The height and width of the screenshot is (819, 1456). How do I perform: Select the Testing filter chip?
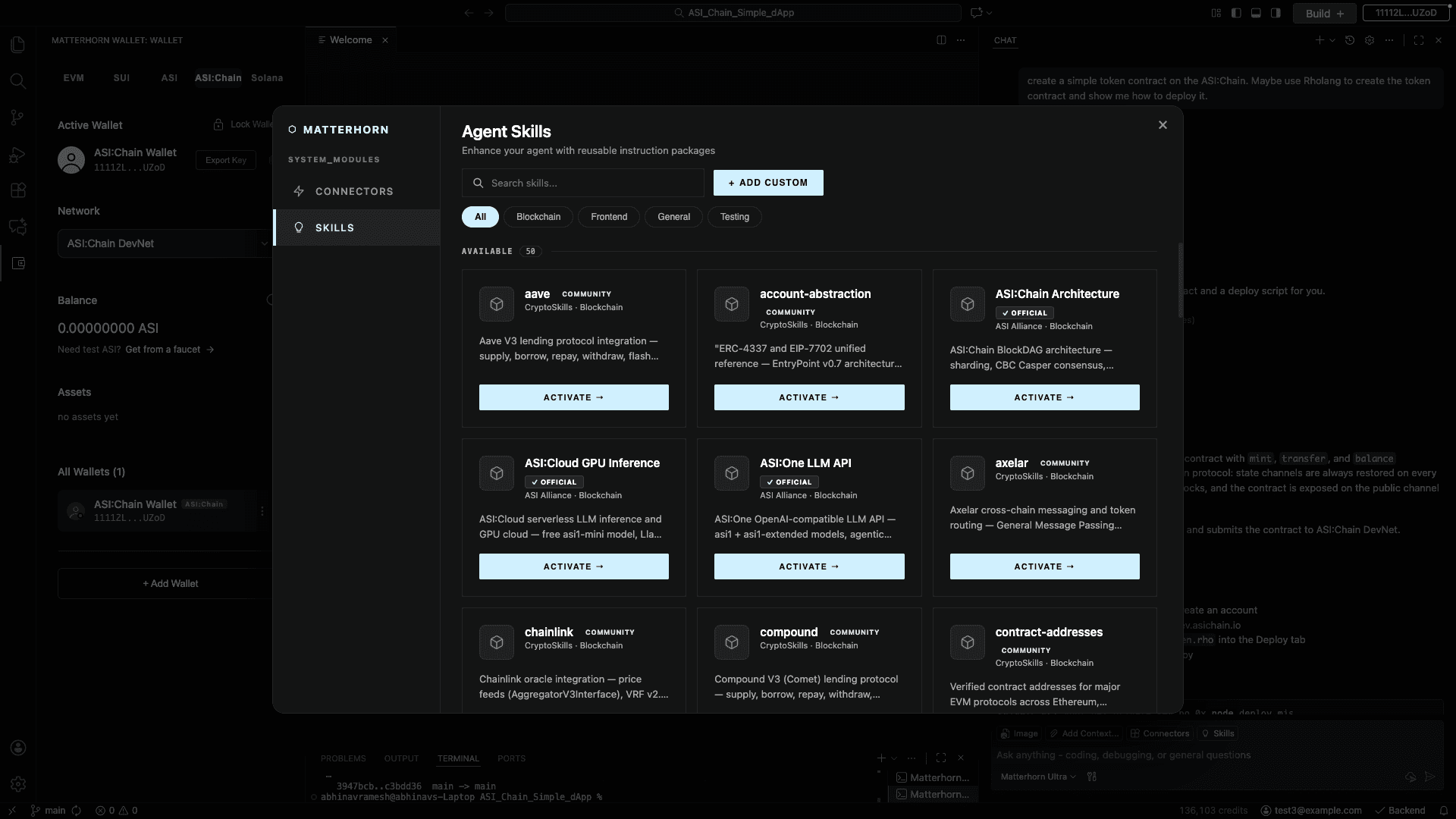click(x=734, y=217)
